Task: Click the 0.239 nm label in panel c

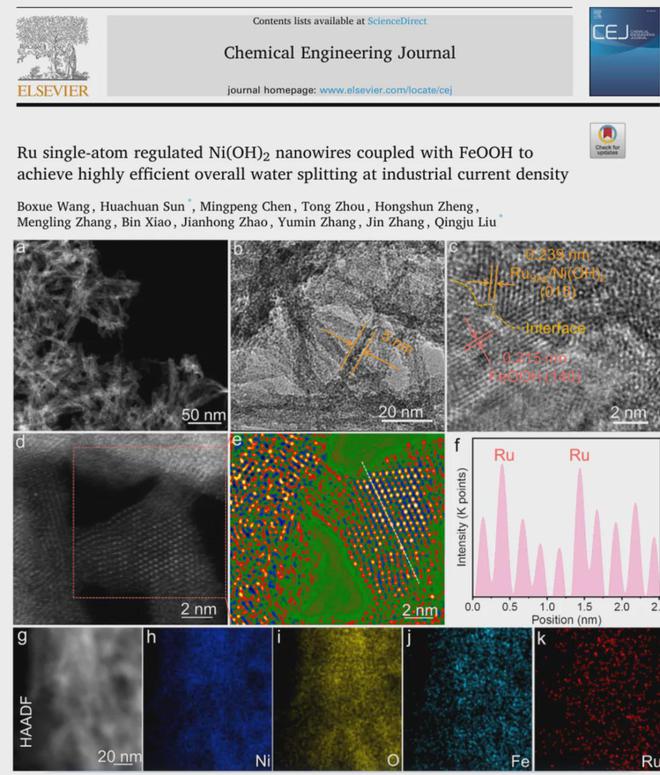Action: point(557,255)
